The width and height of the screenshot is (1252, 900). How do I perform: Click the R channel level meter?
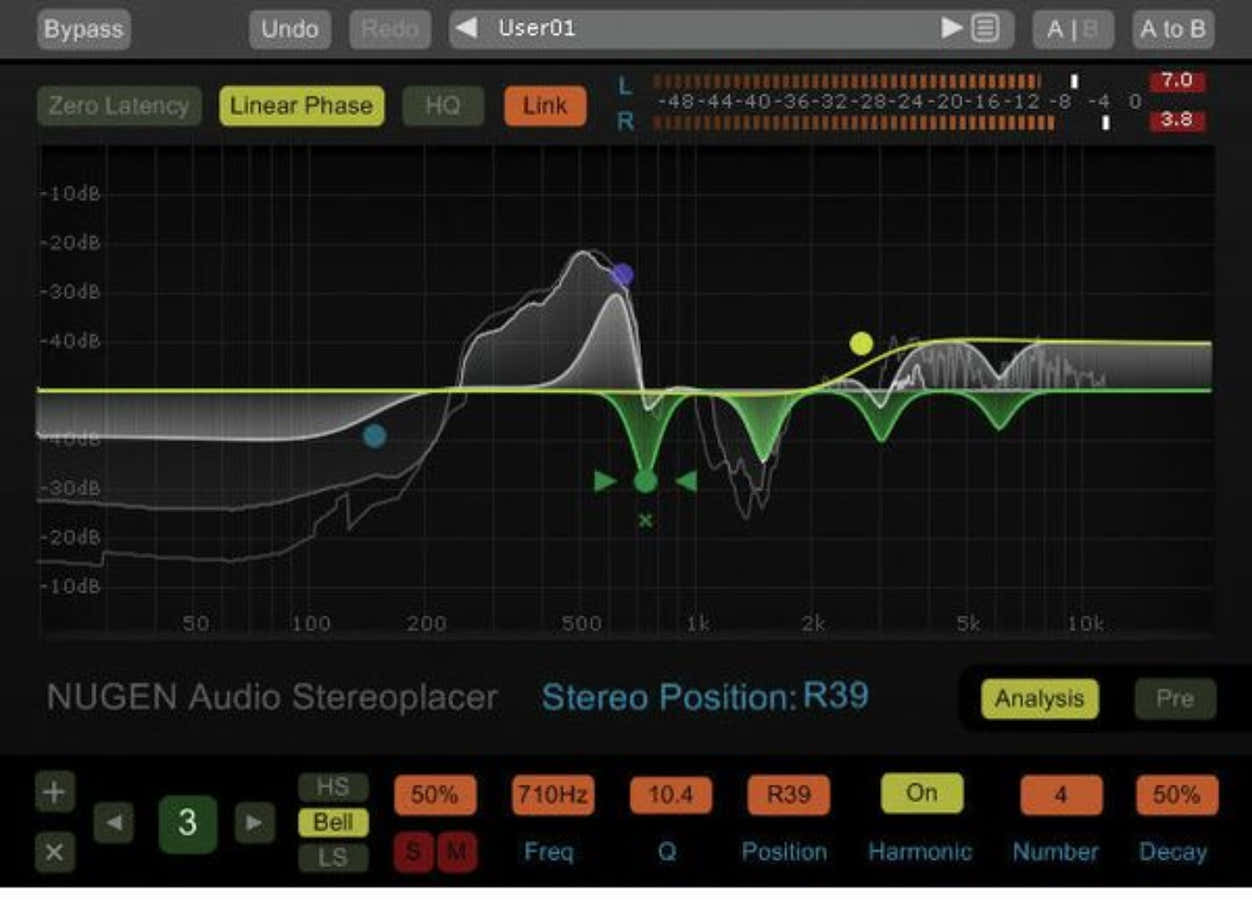coord(853,122)
